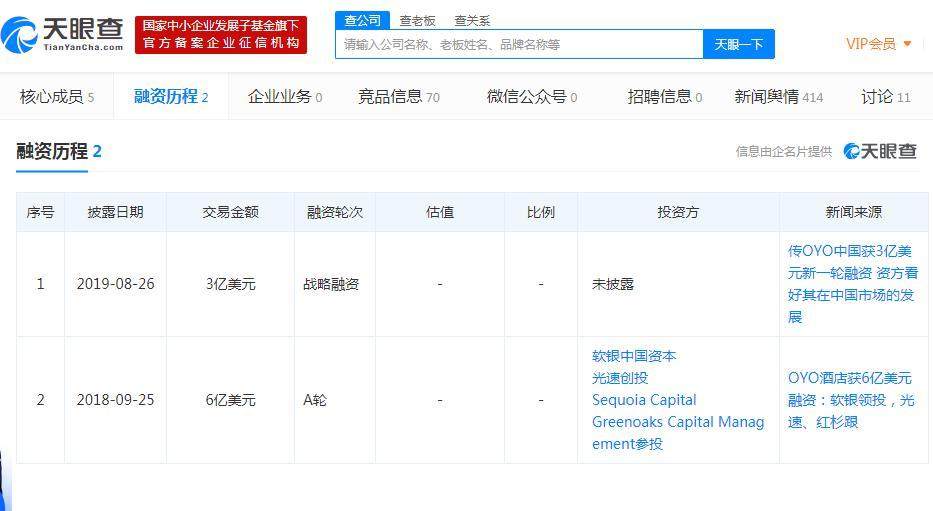933x511 pixels.
Task: Click the 融资轮次 column header
Action: coord(335,212)
